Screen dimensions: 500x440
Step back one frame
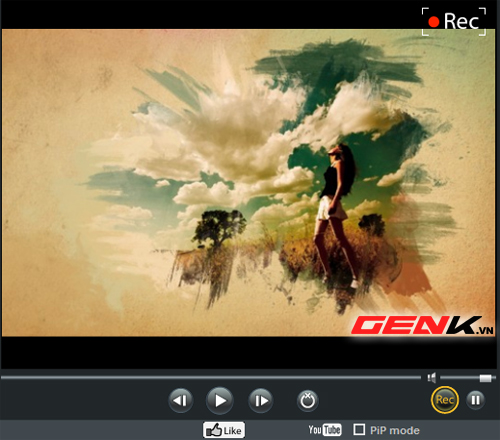(x=181, y=400)
